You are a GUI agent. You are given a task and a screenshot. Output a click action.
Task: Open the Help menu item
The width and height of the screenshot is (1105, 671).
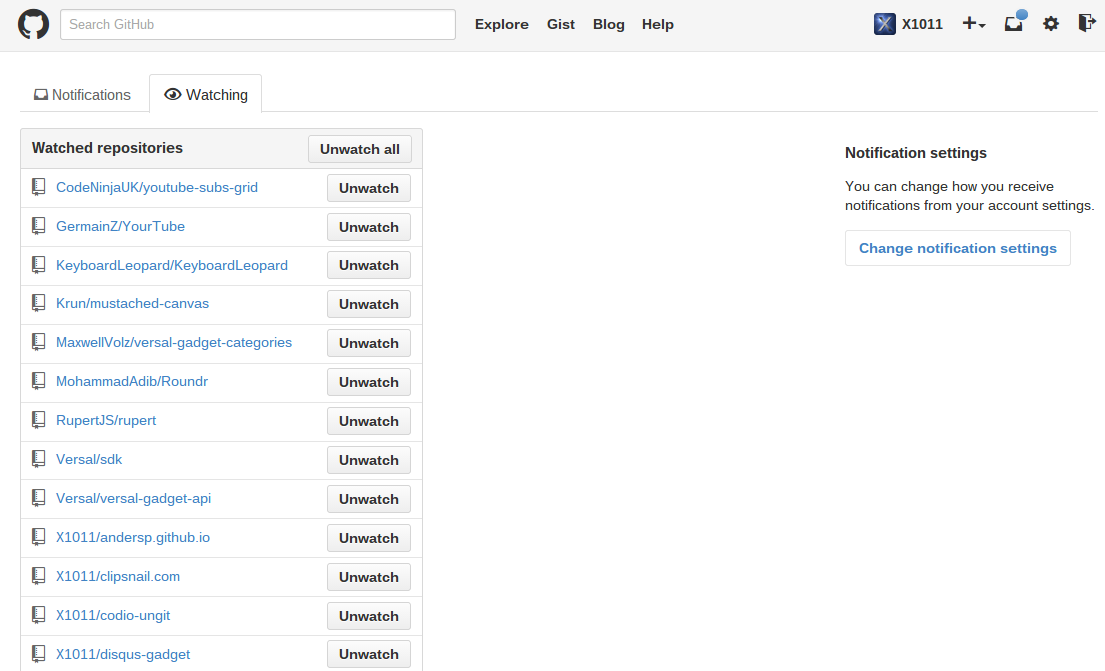point(658,24)
